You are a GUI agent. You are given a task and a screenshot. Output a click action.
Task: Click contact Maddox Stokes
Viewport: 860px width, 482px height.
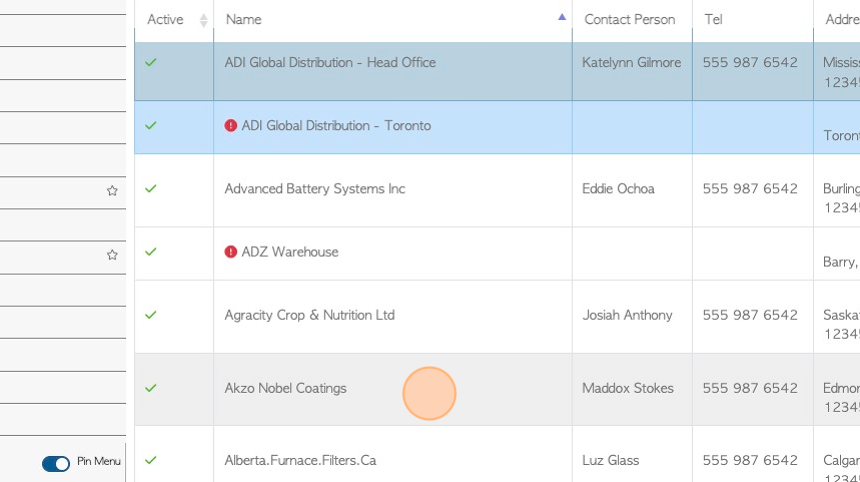click(x=627, y=388)
